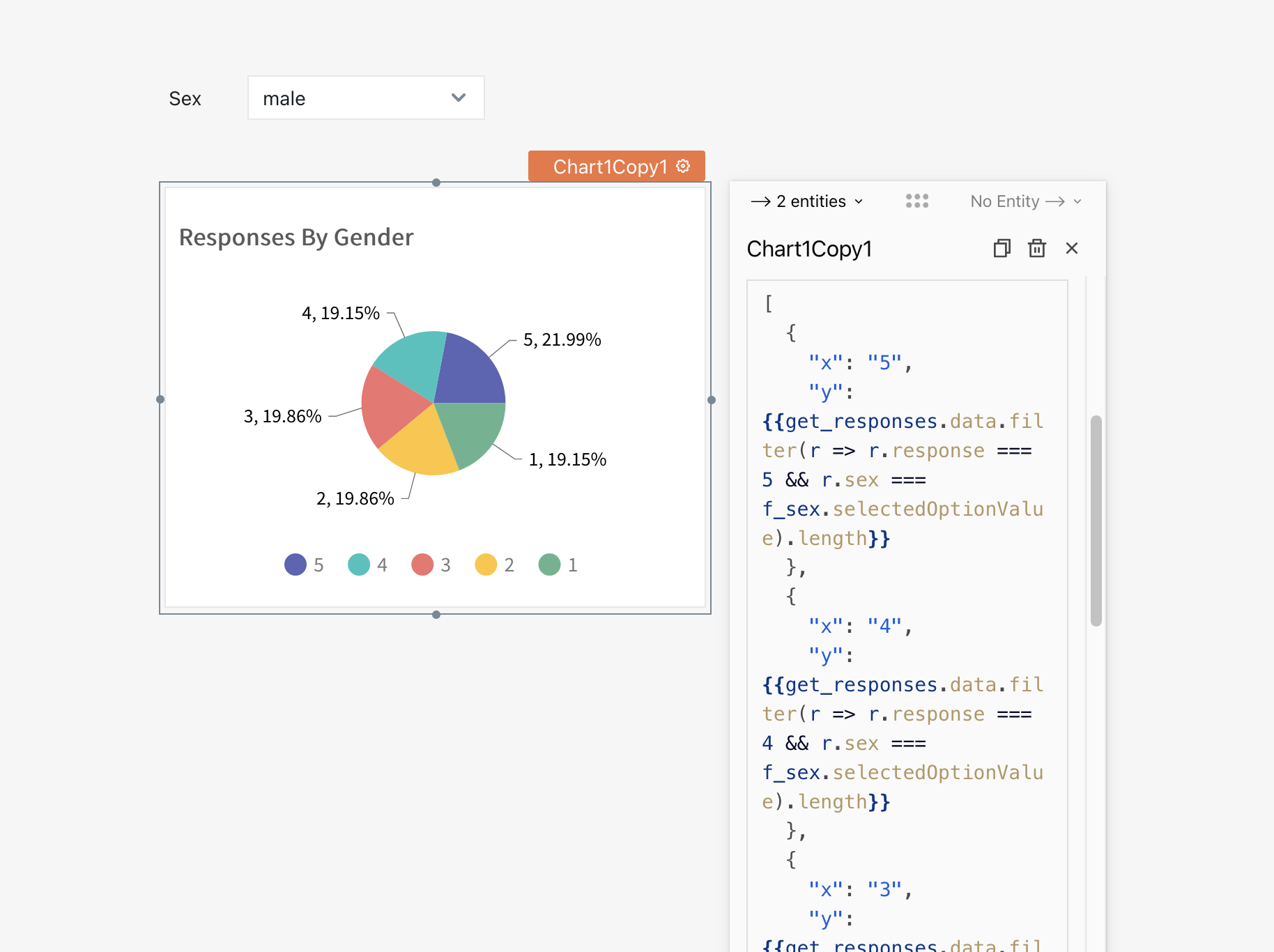Click the green color swatch for legend 1

pos(548,565)
